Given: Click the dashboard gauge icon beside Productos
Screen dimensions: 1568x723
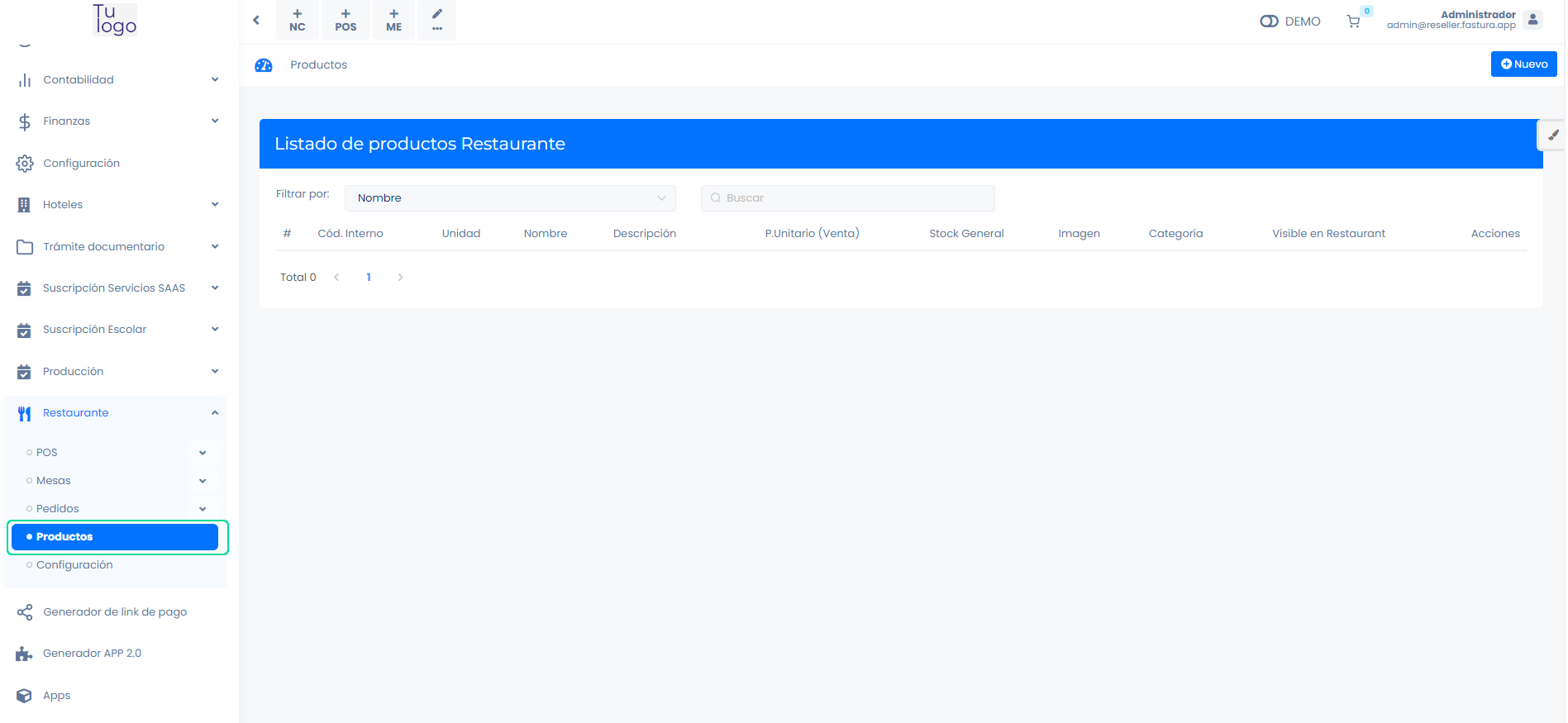Looking at the screenshot, I should point(264,65).
